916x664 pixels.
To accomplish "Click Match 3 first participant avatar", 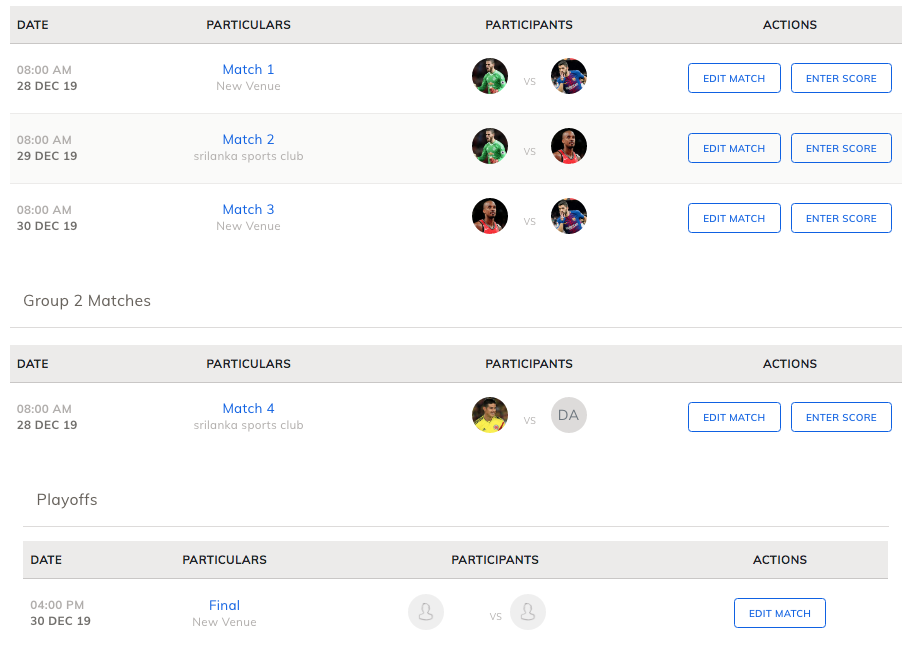I will click(x=490, y=217).
